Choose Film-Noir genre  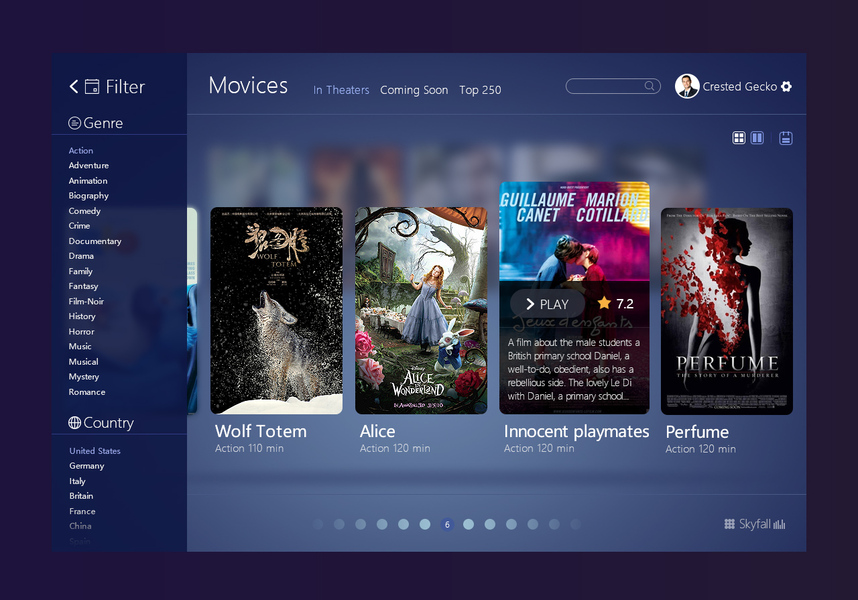click(86, 301)
